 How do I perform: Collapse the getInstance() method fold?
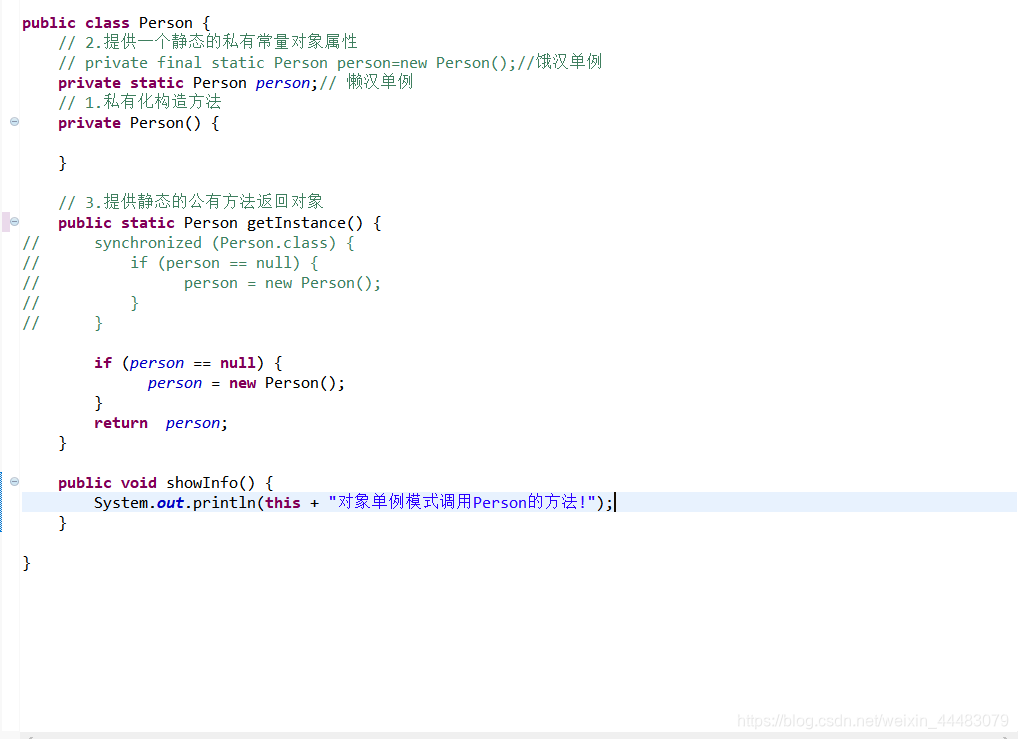point(14,221)
